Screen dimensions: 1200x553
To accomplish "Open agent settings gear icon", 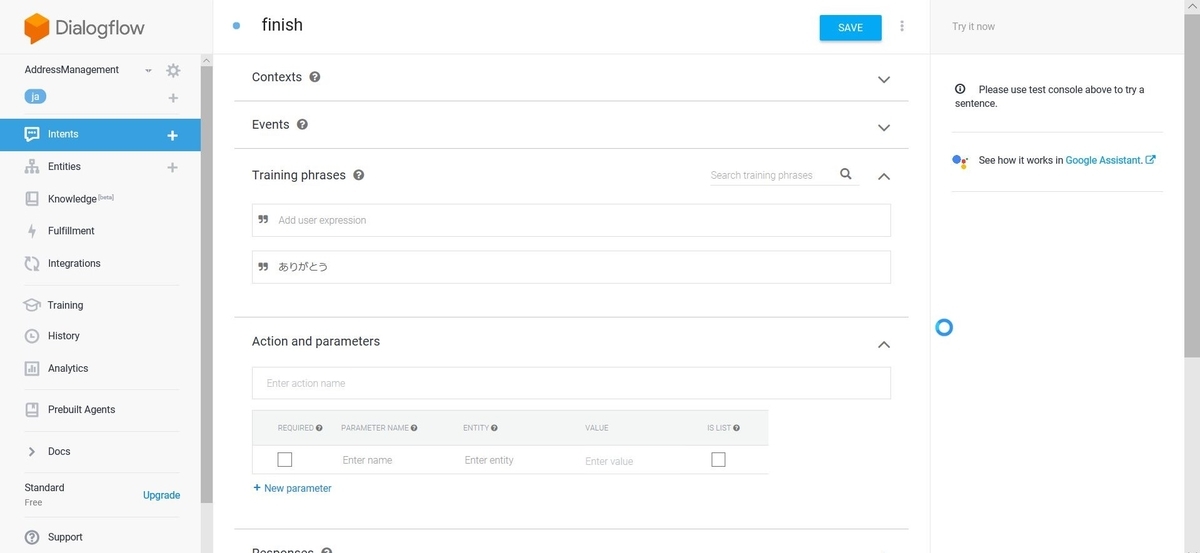I will (173, 70).
